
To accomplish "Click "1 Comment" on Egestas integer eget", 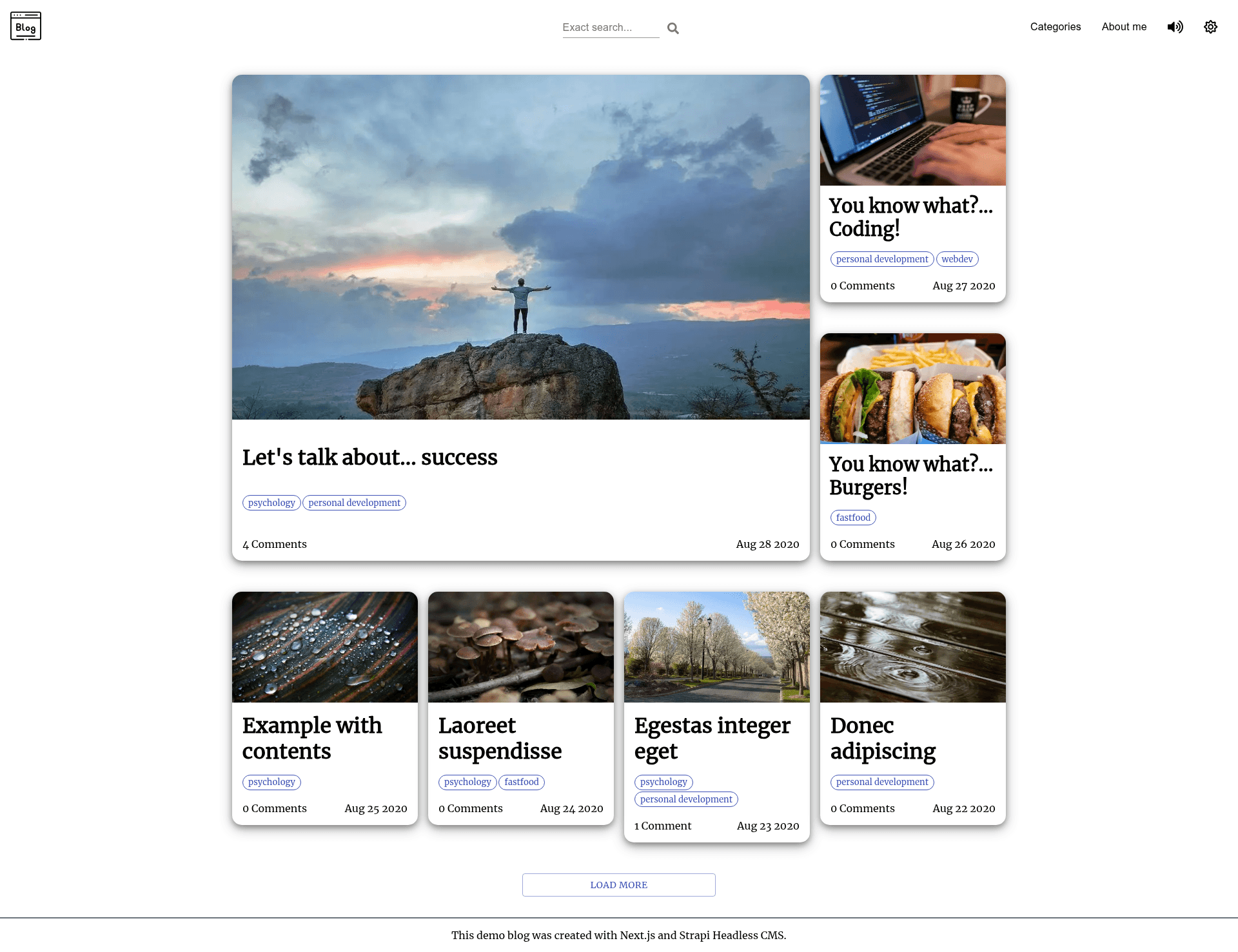I will tap(663, 826).
